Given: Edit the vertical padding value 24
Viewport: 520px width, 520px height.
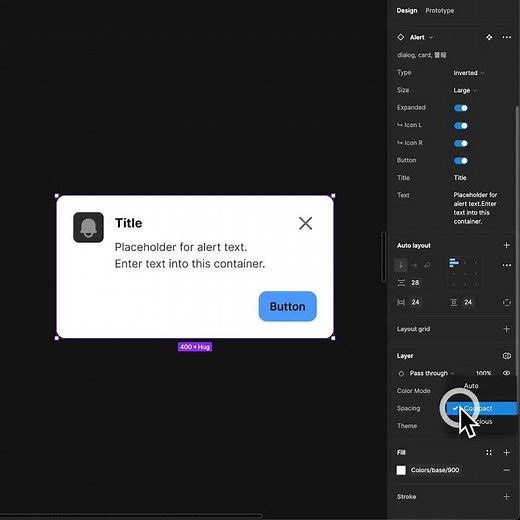Looking at the screenshot, I should pos(468,302).
